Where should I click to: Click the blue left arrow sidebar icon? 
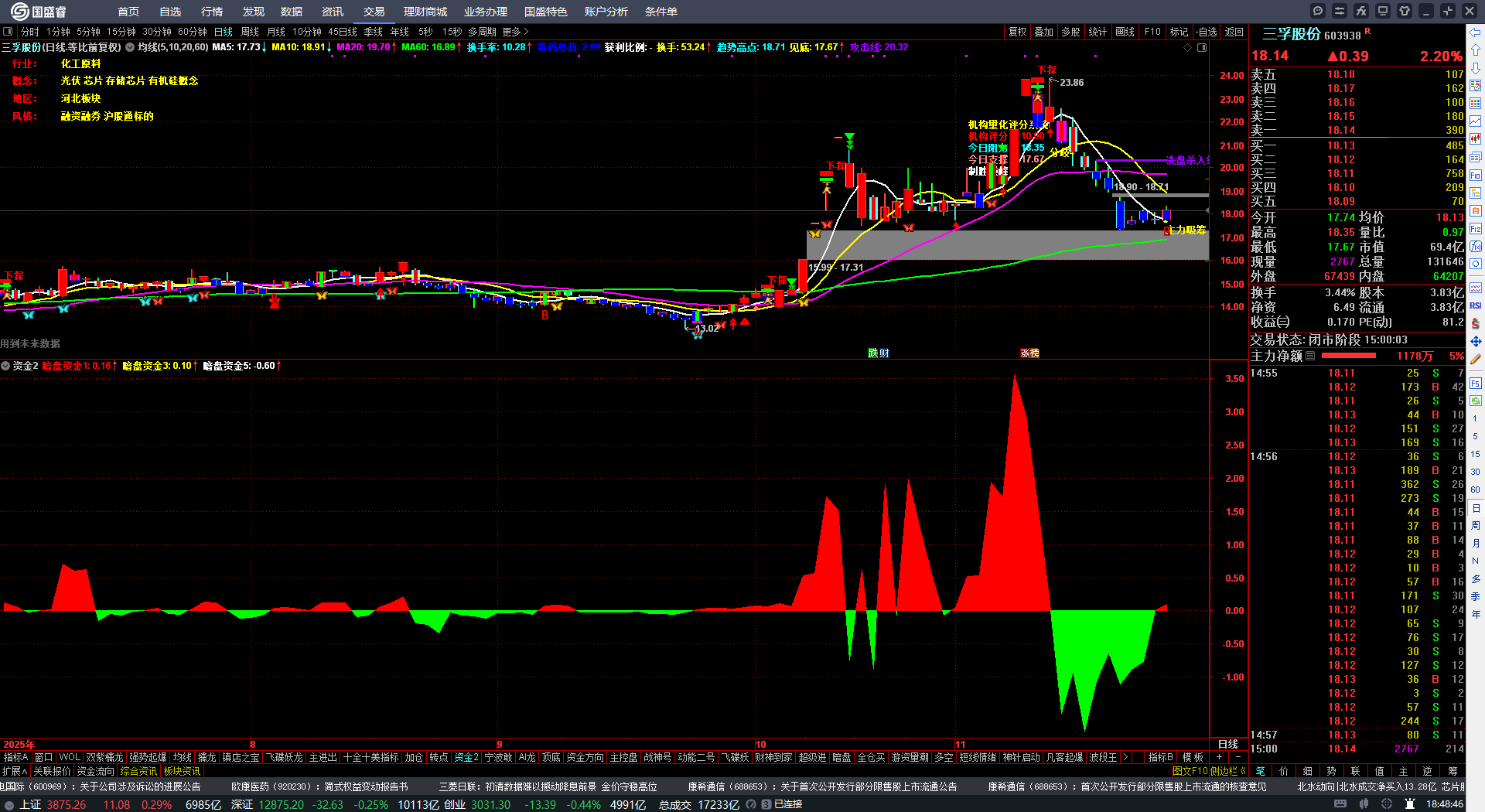pyautogui.click(x=1476, y=32)
